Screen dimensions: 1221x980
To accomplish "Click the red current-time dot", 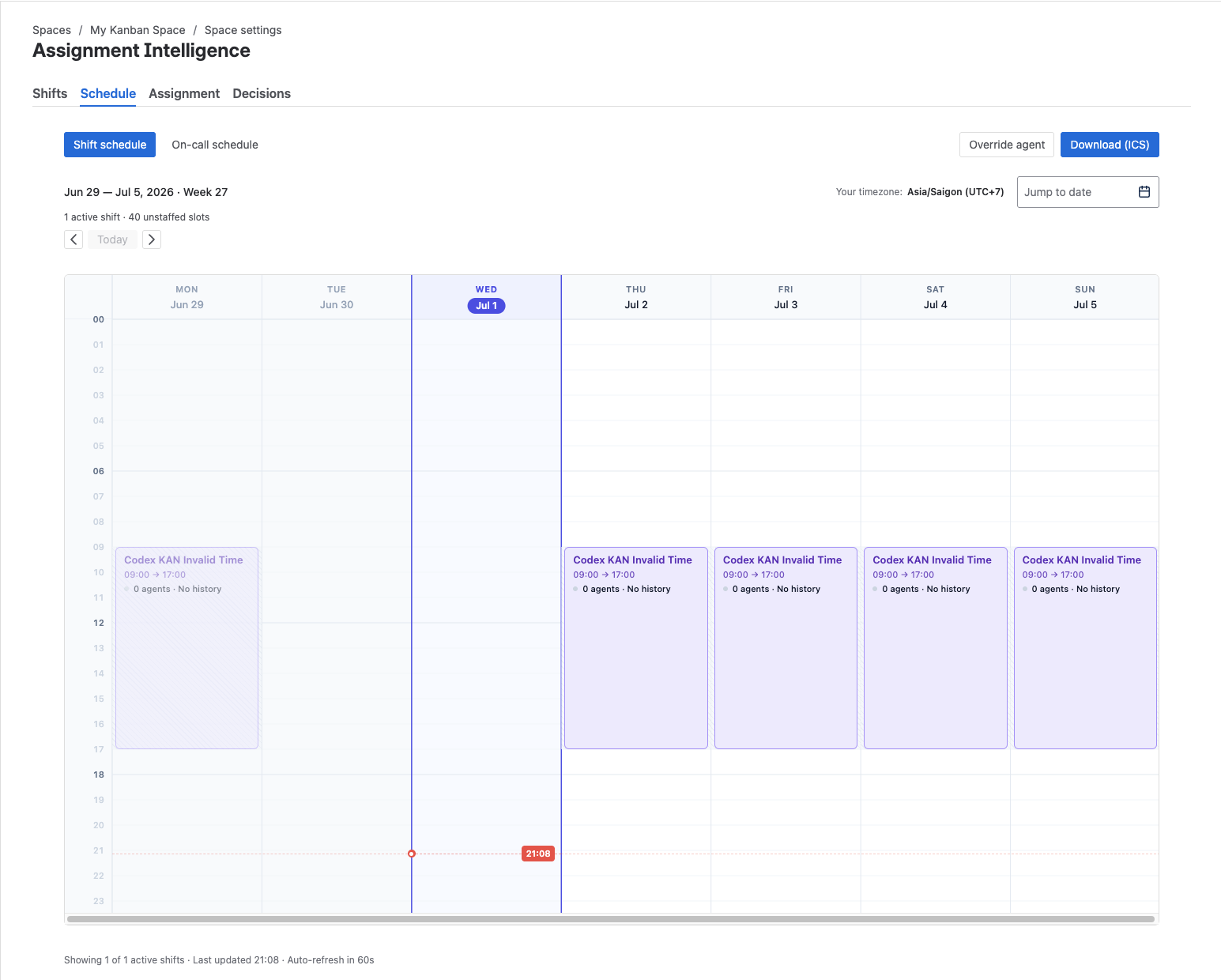I will (x=412, y=854).
